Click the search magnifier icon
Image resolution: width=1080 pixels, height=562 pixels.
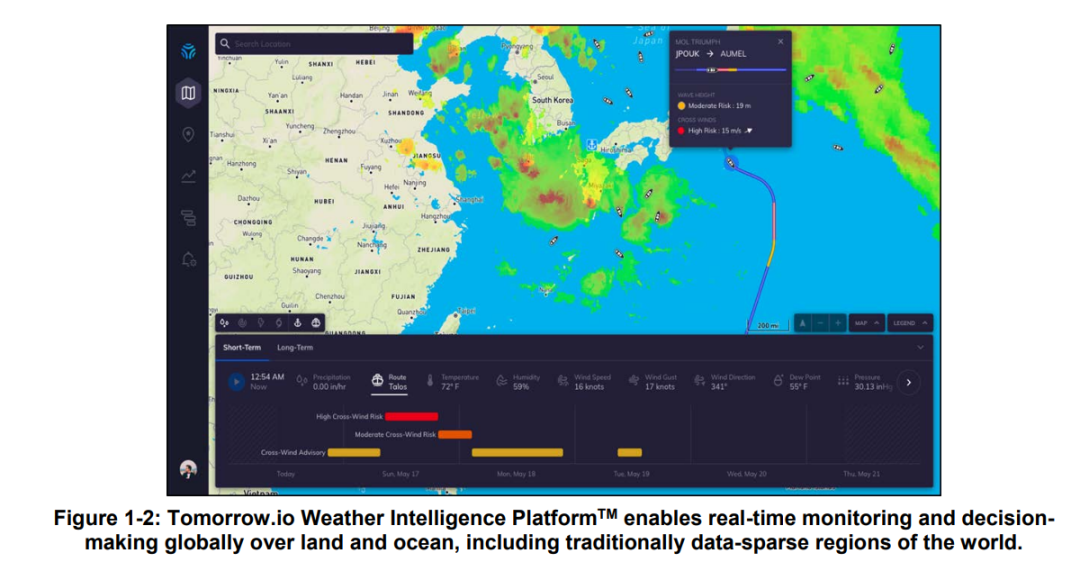225,43
